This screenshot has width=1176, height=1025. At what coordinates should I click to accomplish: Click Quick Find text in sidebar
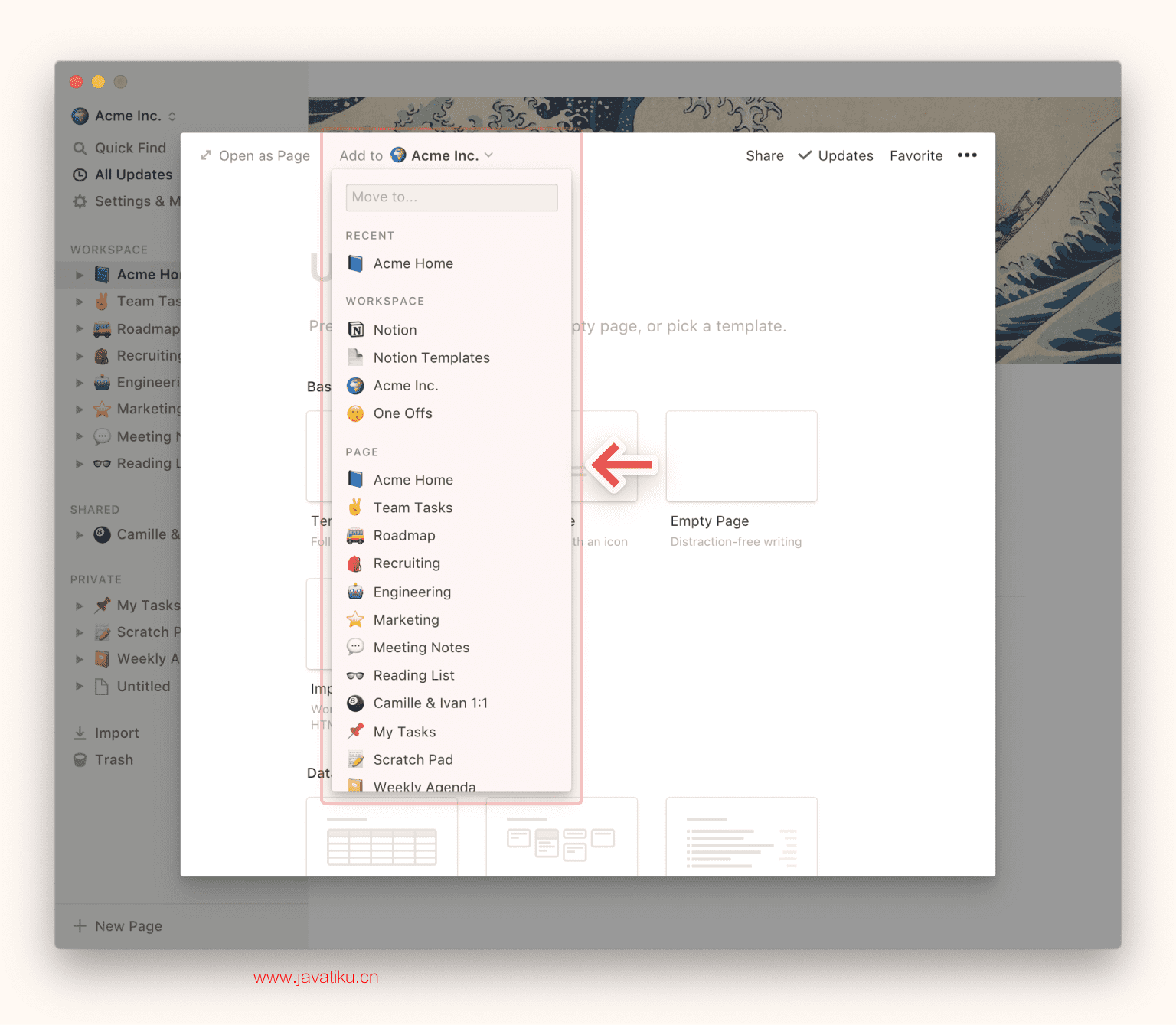click(x=130, y=148)
